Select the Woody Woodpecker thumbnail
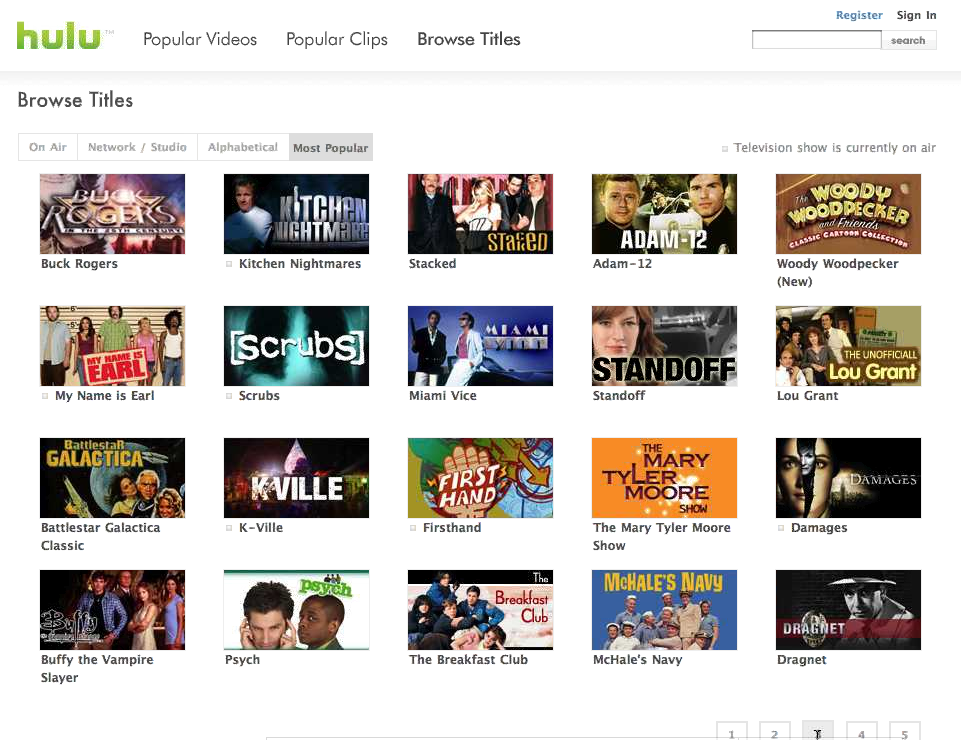The height and width of the screenshot is (740, 961). coord(848,214)
